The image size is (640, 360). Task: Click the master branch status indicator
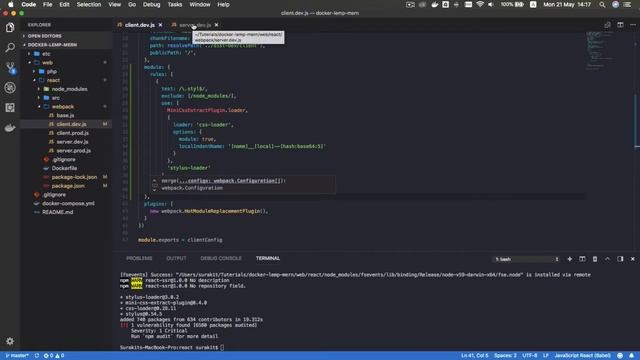point(17,356)
